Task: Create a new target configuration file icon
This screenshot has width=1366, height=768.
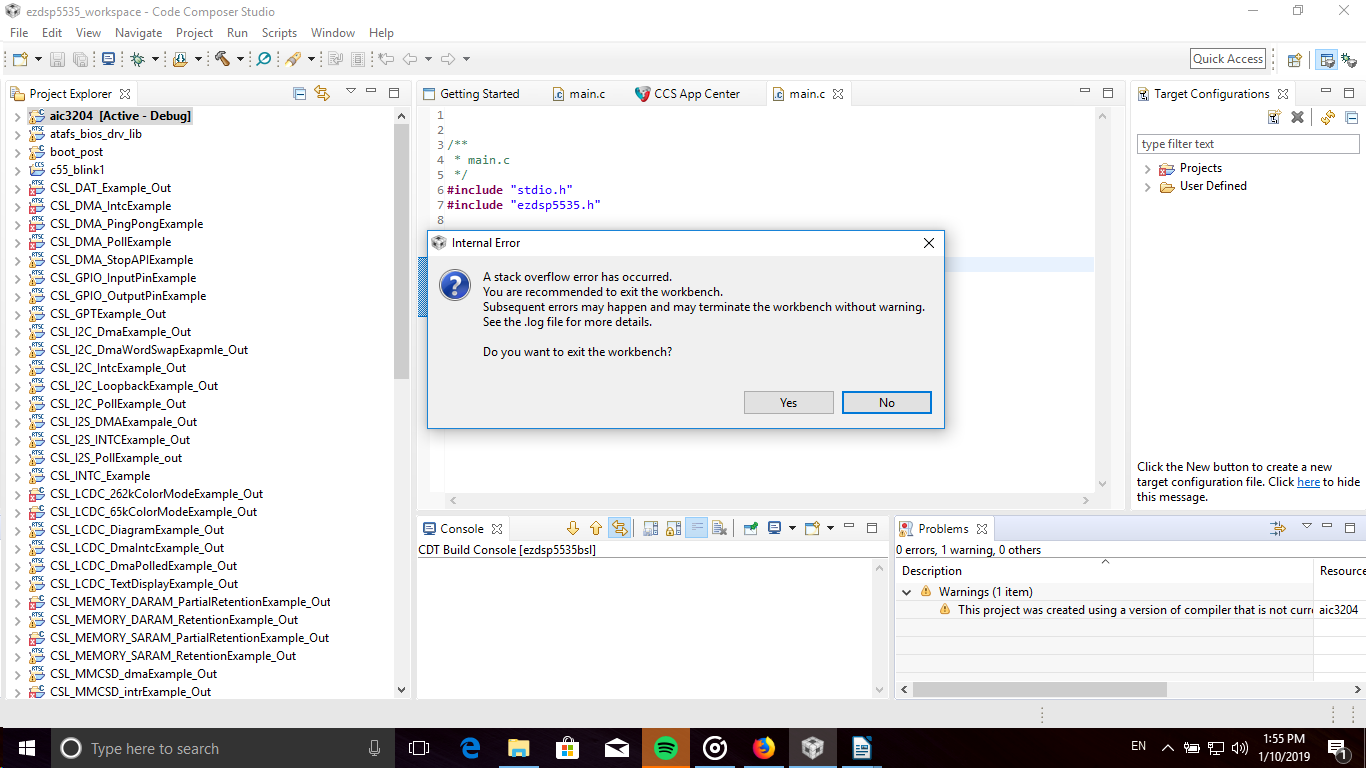Action: [x=1274, y=117]
